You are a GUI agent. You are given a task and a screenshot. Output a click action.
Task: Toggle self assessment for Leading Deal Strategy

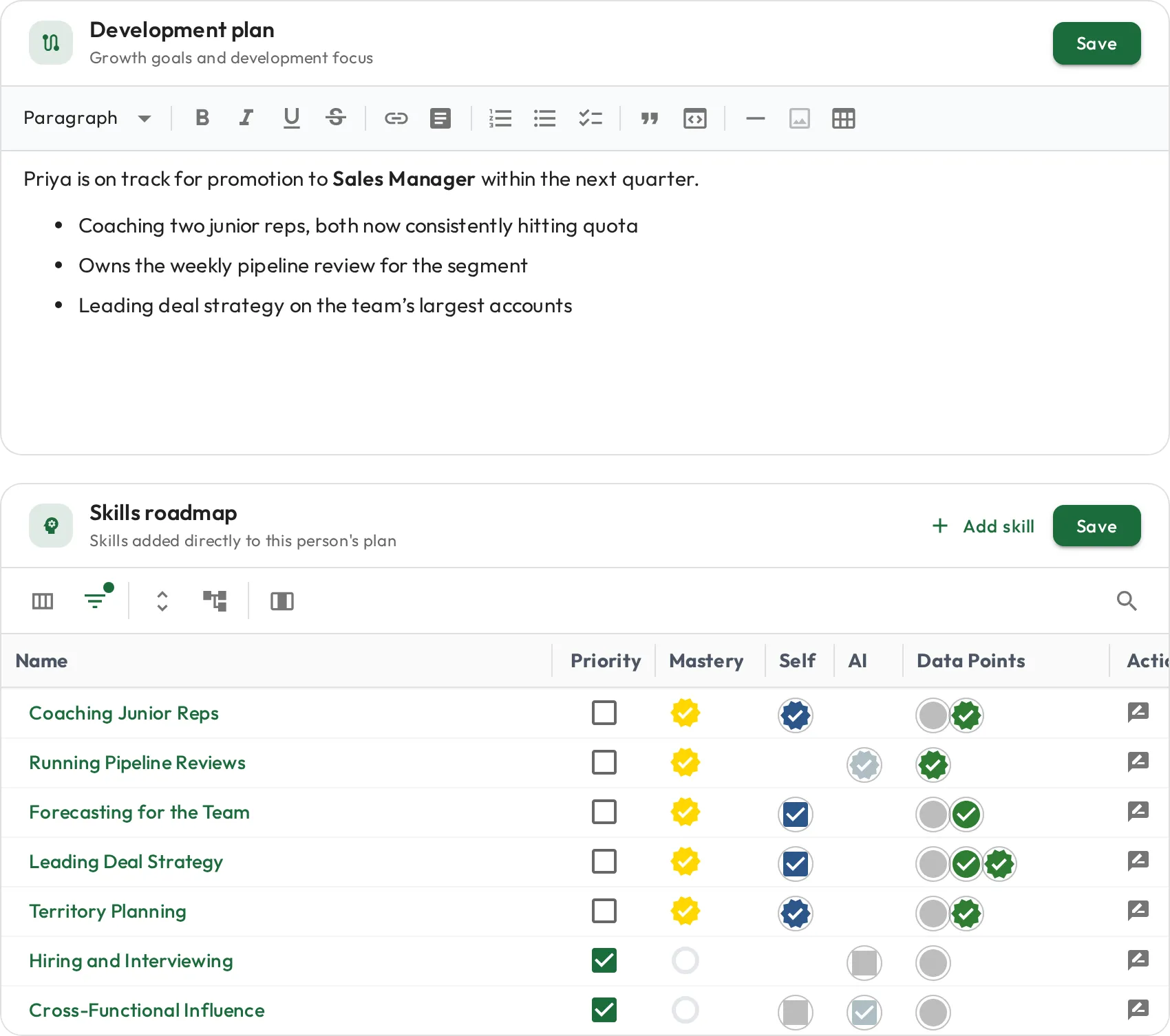[x=796, y=864]
